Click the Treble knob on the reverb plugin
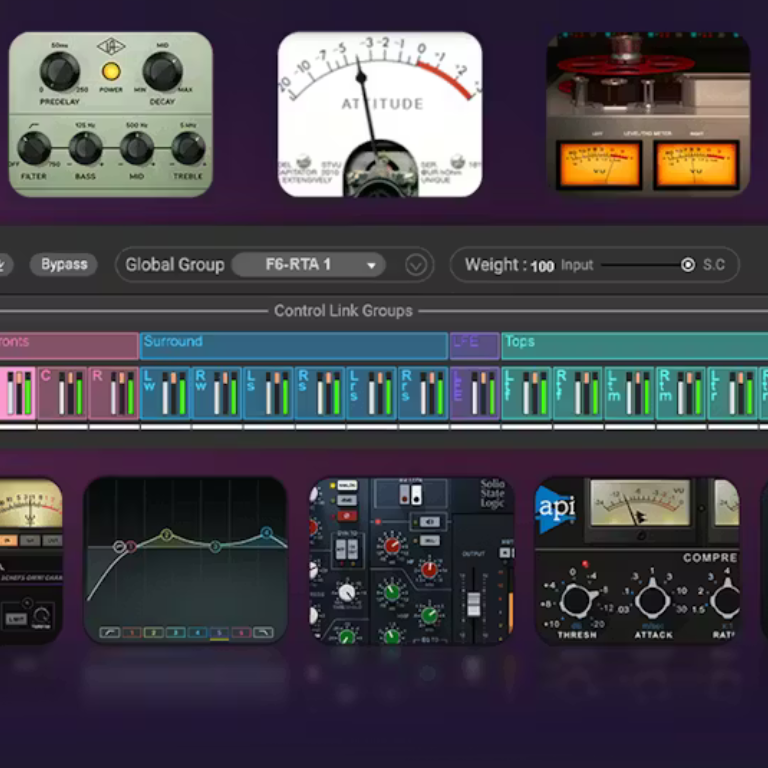 [x=188, y=148]
